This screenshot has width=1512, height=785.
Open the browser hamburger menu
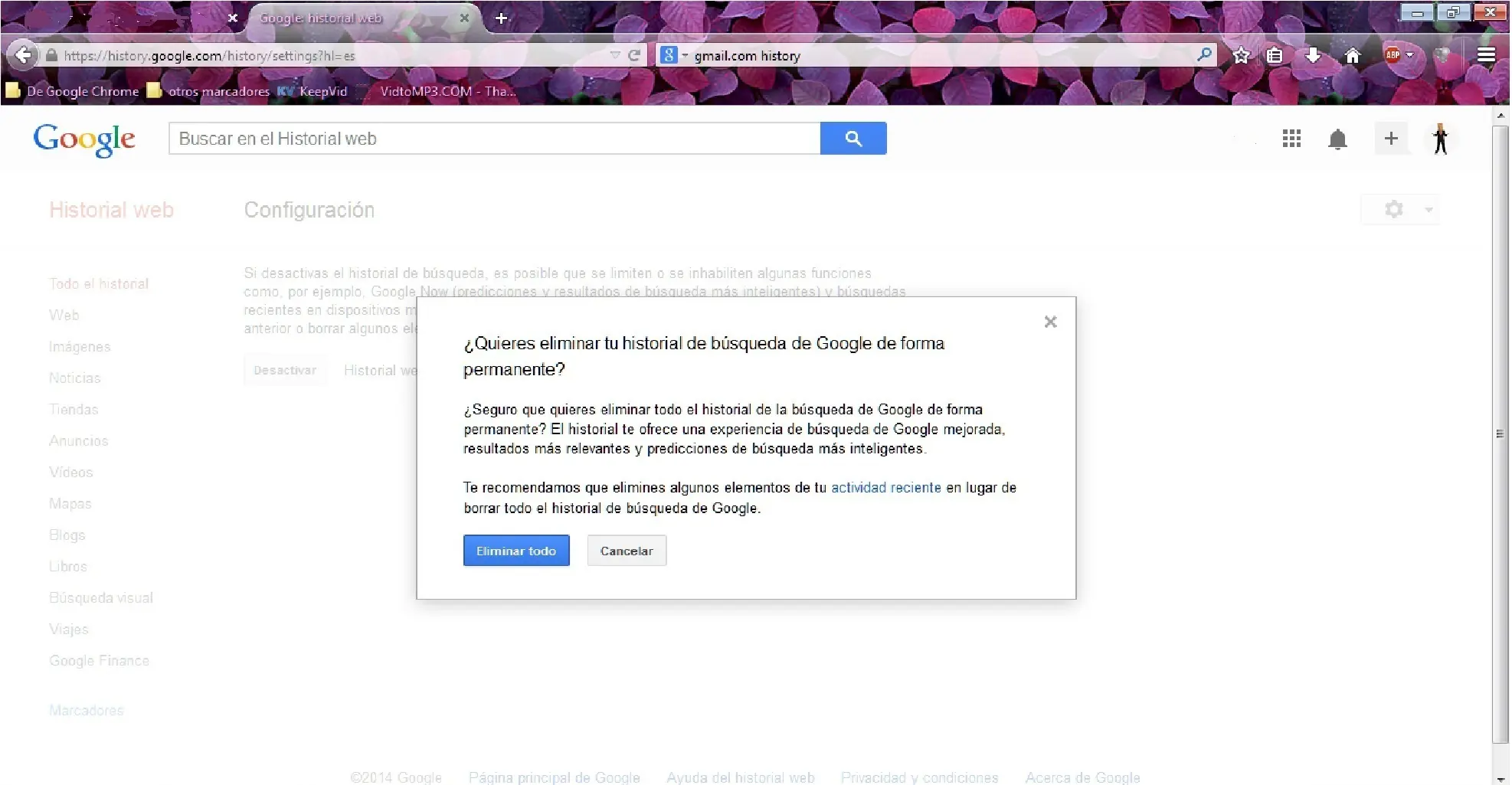point(1486,55)
